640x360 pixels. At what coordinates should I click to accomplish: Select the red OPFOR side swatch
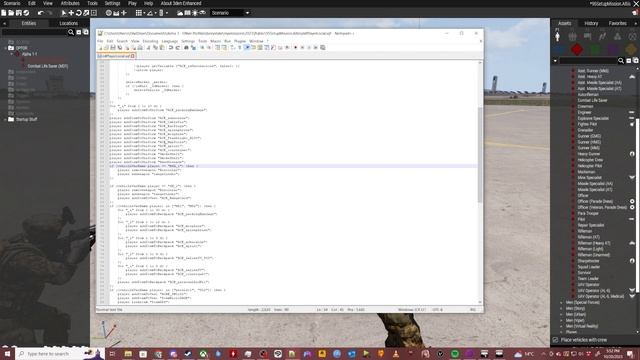(577, 50)
